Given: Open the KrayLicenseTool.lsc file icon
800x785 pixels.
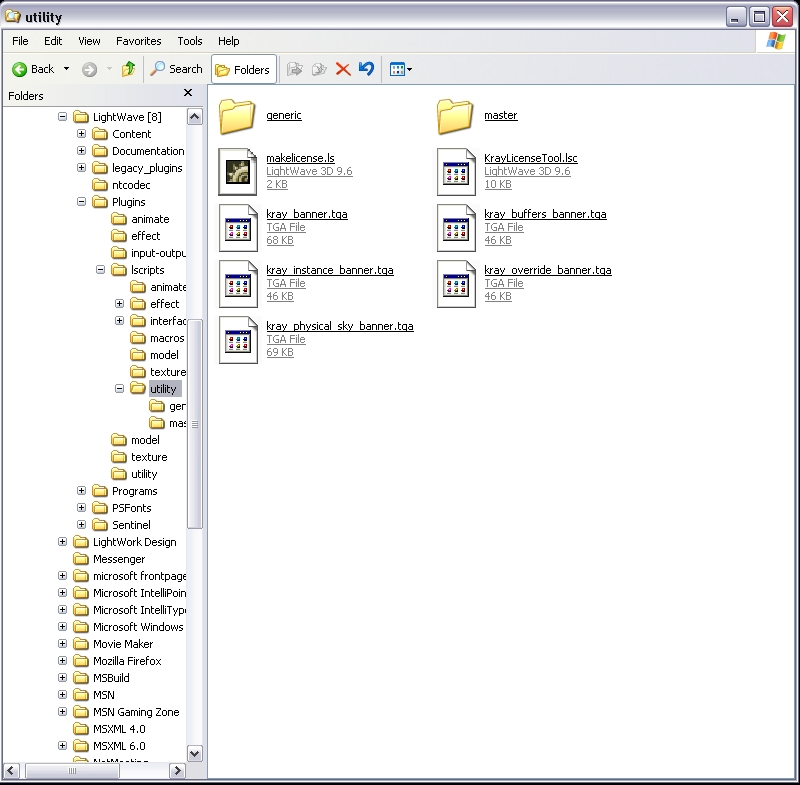Looking at the screenshot, I should (456, 171).
